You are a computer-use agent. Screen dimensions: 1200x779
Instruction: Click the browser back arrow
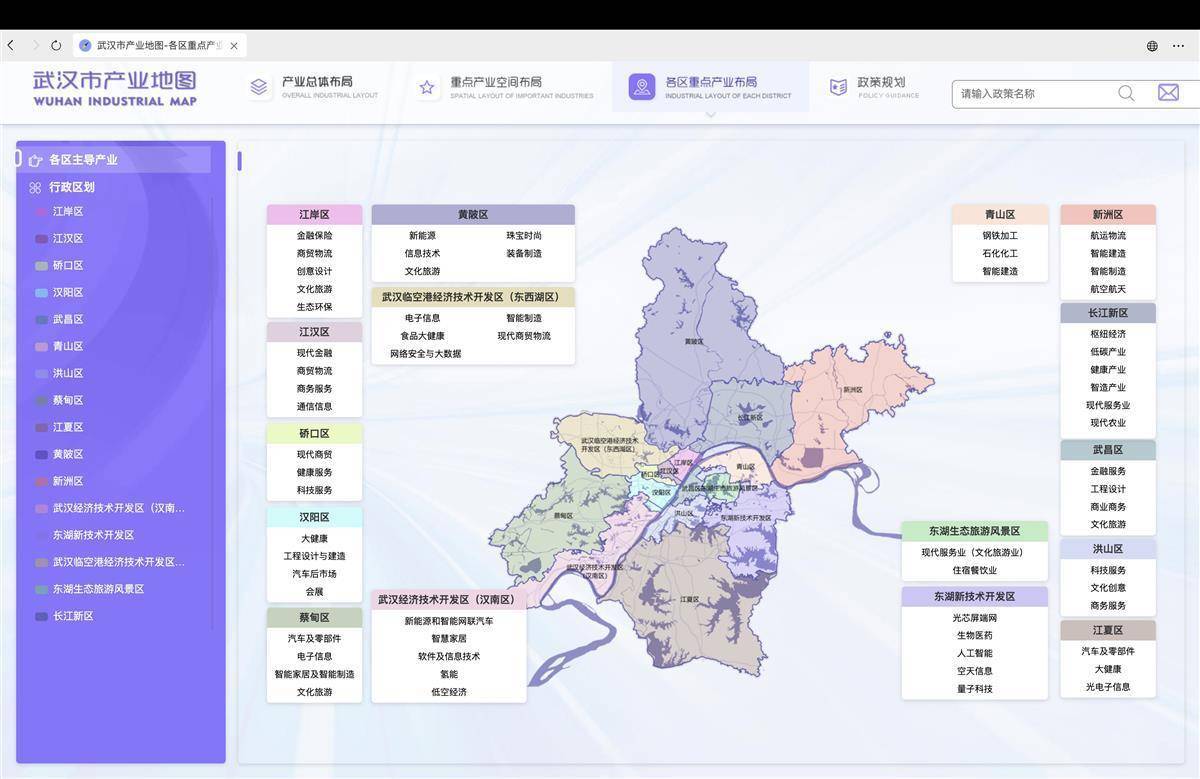tap(11, 46)
